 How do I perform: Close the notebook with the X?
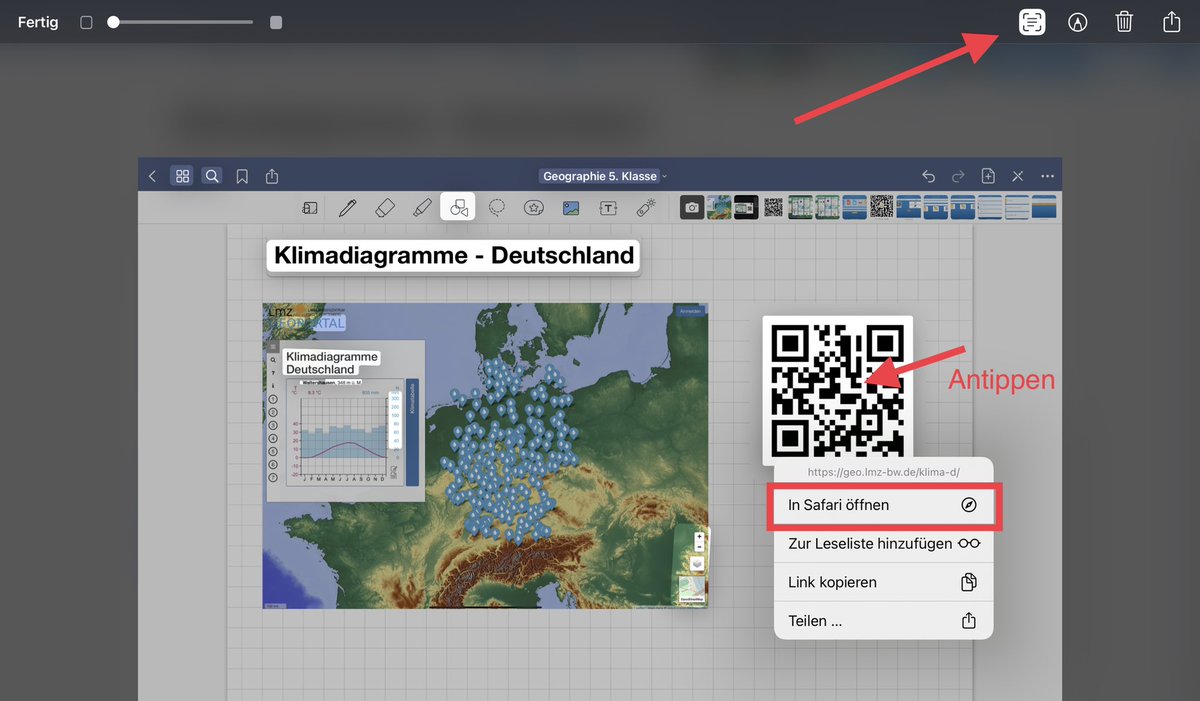1018,176
